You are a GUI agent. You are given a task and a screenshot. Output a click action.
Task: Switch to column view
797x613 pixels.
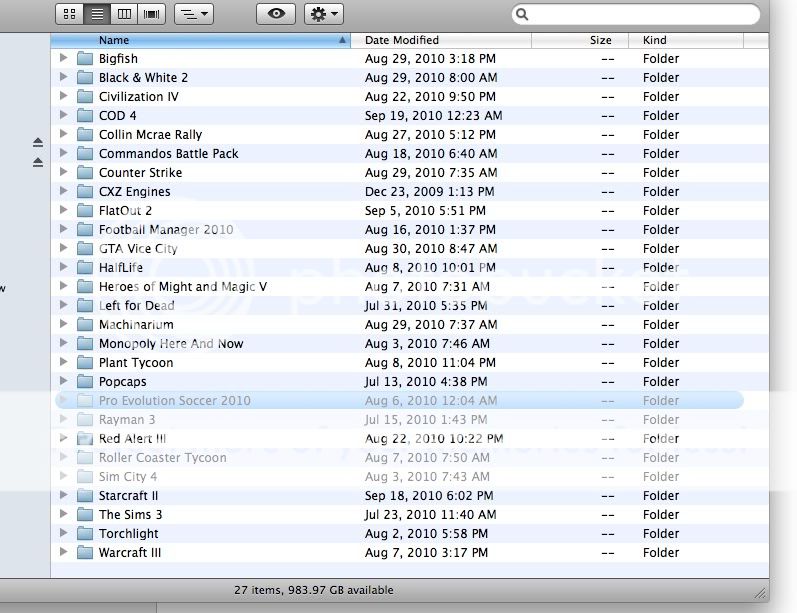(x=124, y=14)
